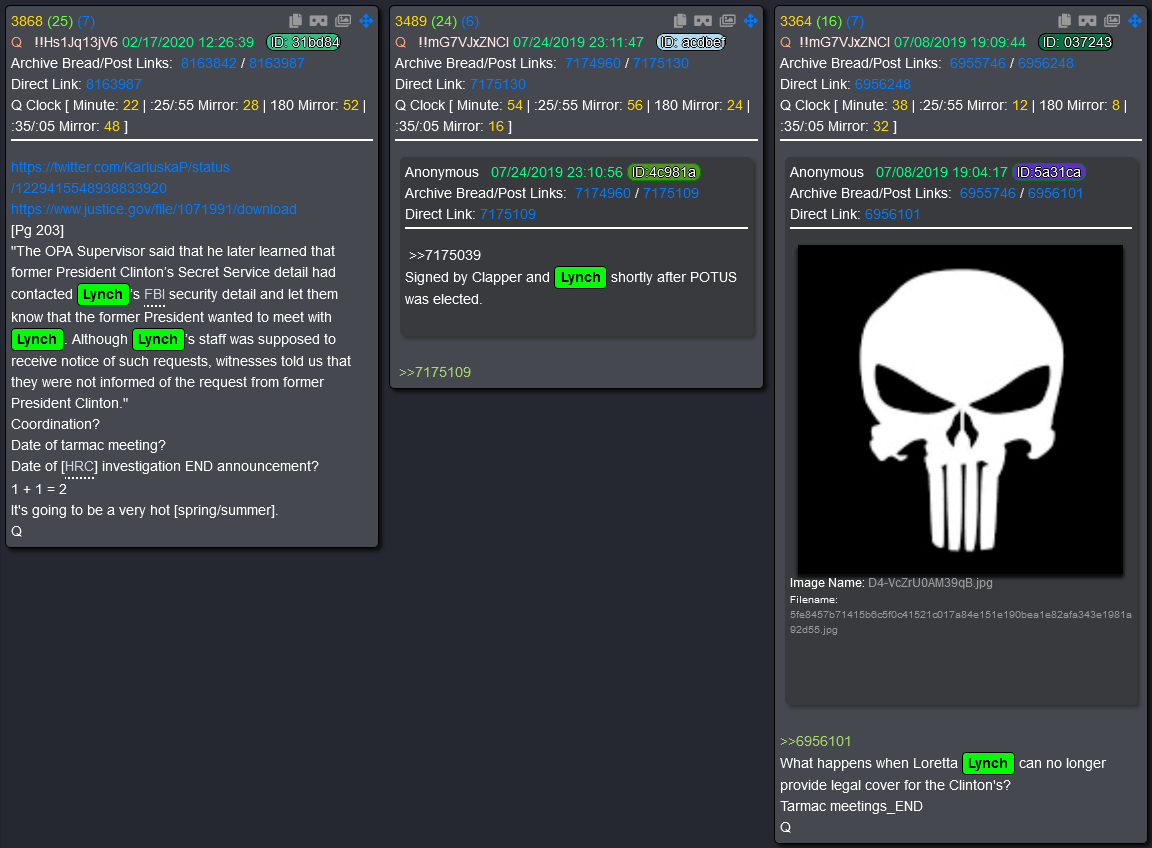
Task: Click the blue move arrows on post 3868
Action: coord(366,21)
